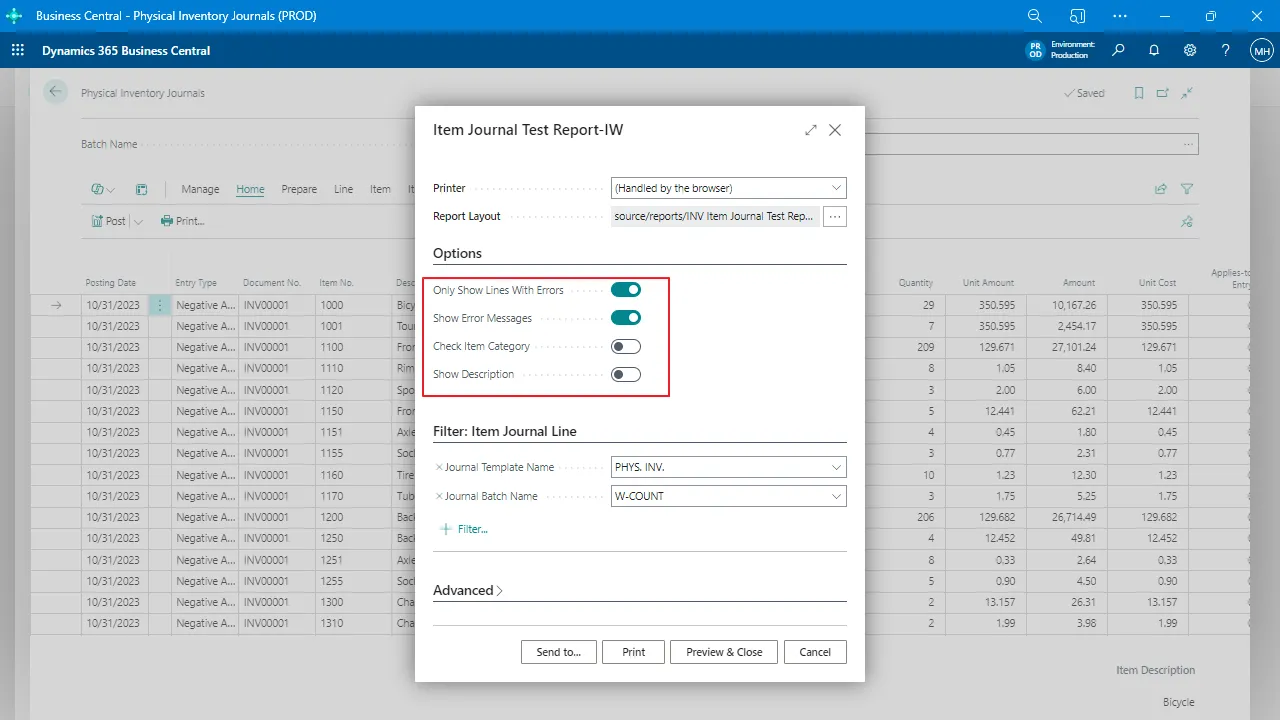Screen dimensions: 1280x720
Task: Open the settings gear icon
Action: (x=1190, y=51)
